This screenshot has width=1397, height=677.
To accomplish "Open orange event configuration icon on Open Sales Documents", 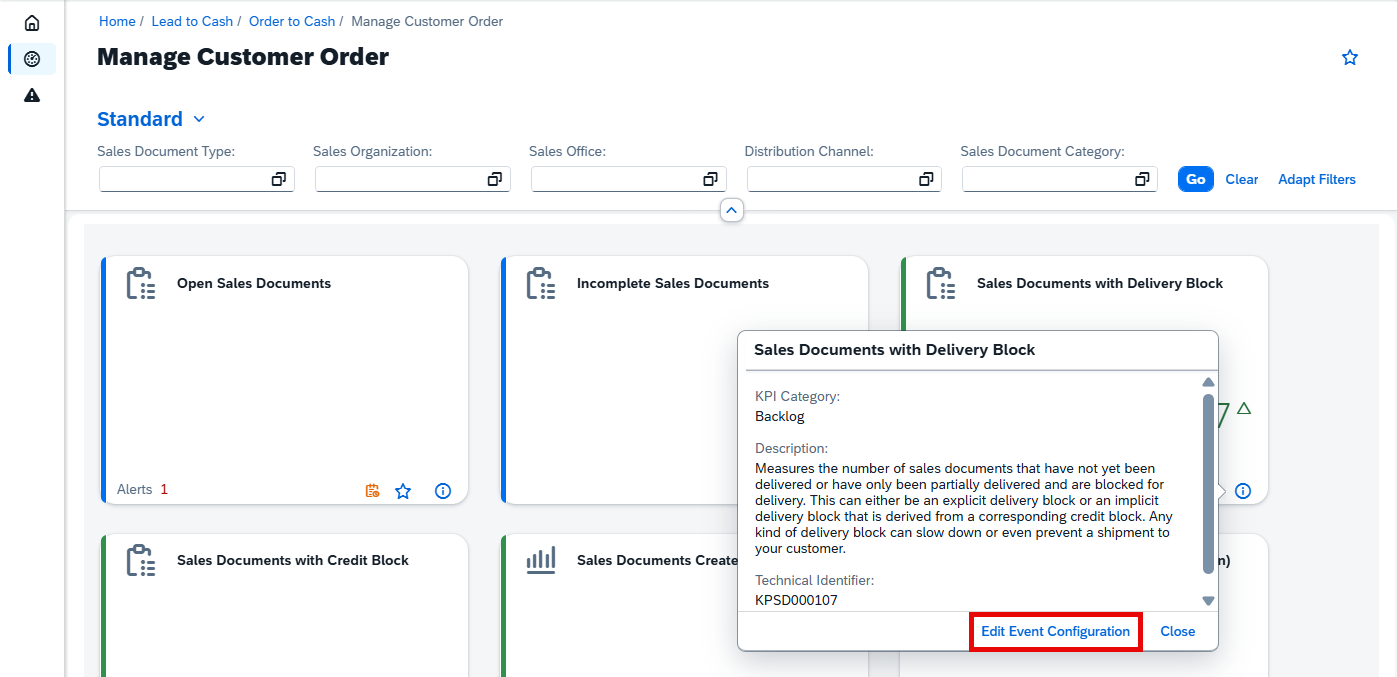I will [x=372, y=491].
